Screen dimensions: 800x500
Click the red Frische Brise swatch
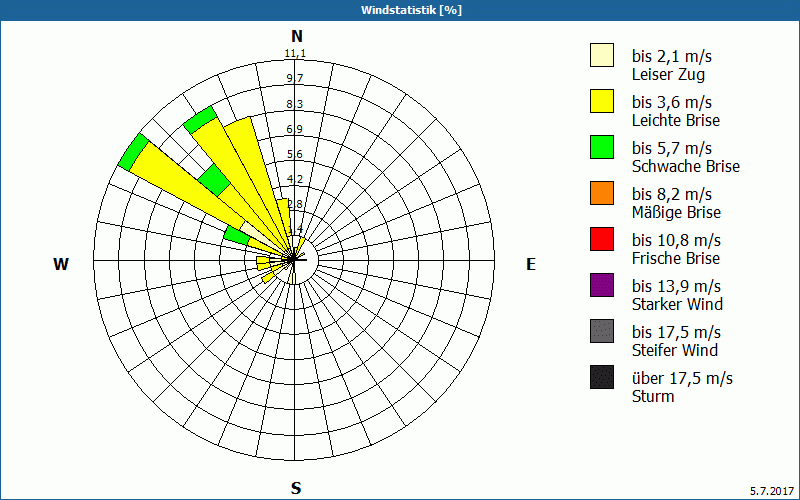[x=602, y=239]
